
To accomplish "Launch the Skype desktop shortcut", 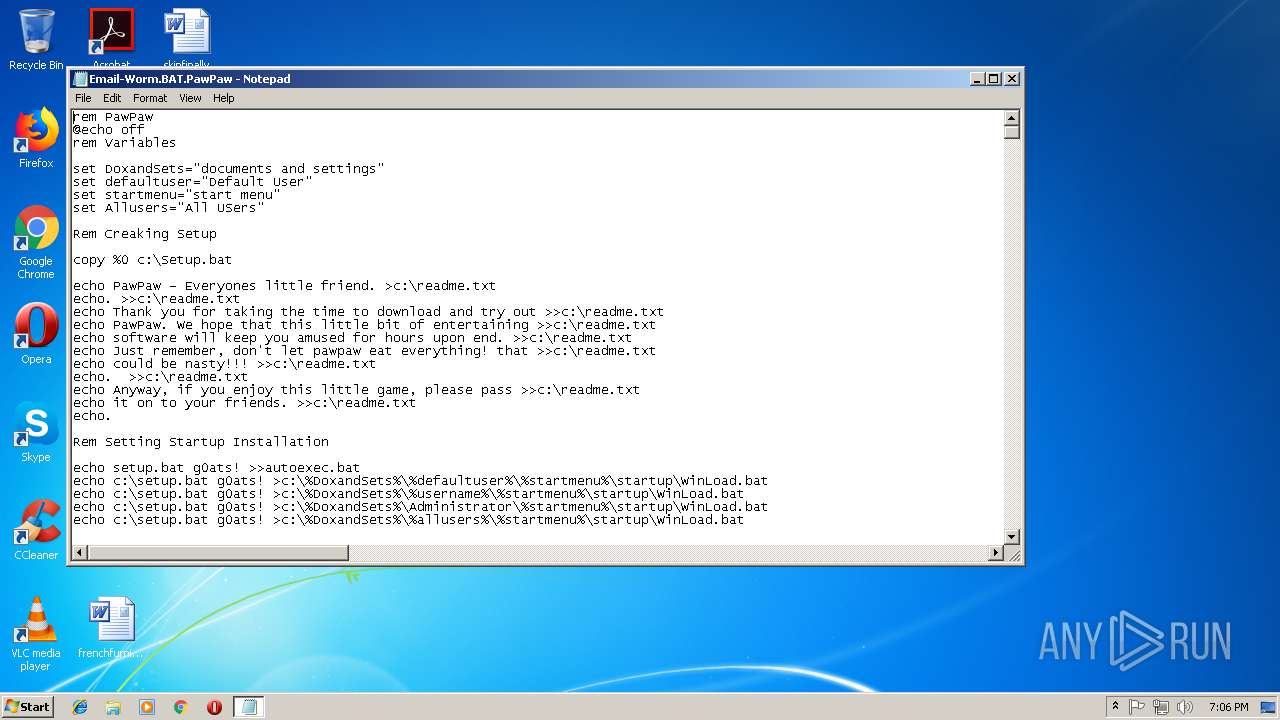I will coord(36,432).
